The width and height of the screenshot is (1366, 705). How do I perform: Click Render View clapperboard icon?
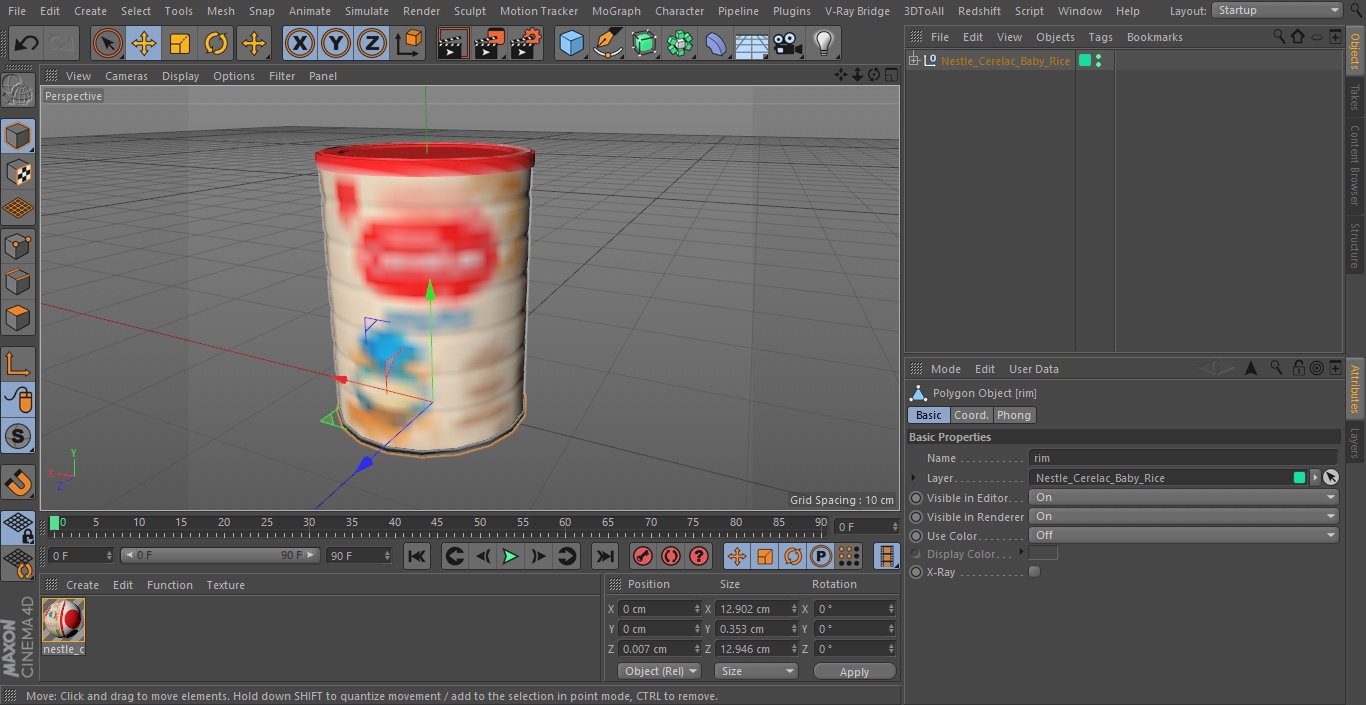453,43
